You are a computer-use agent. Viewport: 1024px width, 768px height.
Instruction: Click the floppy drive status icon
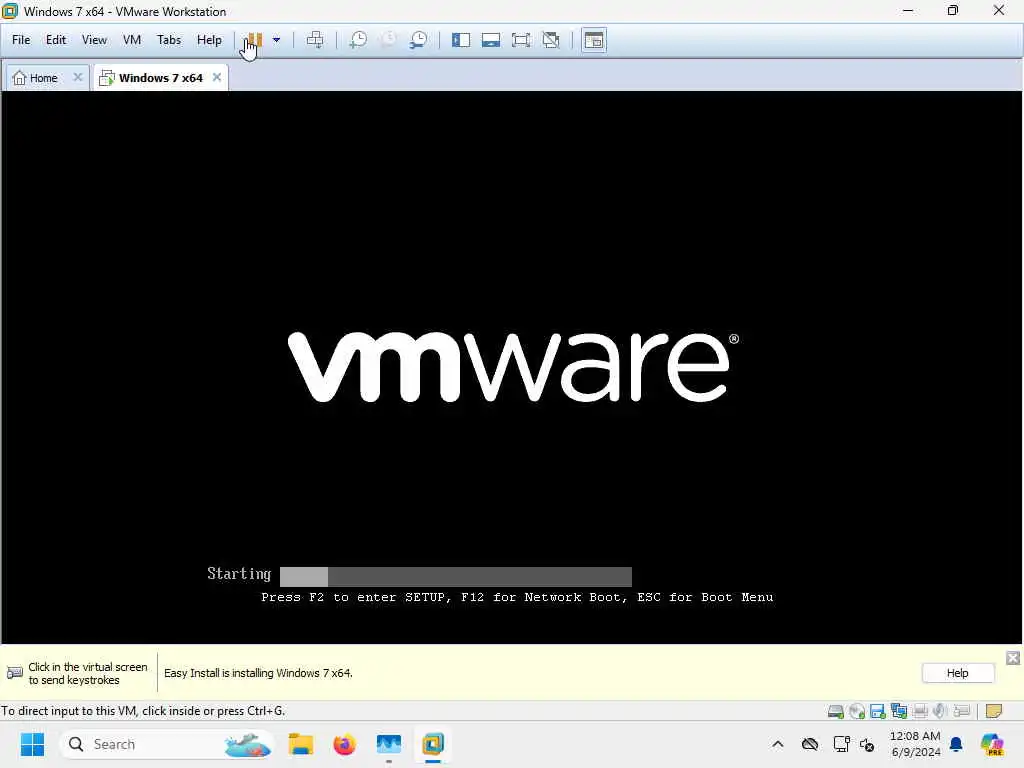[x=878, y=711]
